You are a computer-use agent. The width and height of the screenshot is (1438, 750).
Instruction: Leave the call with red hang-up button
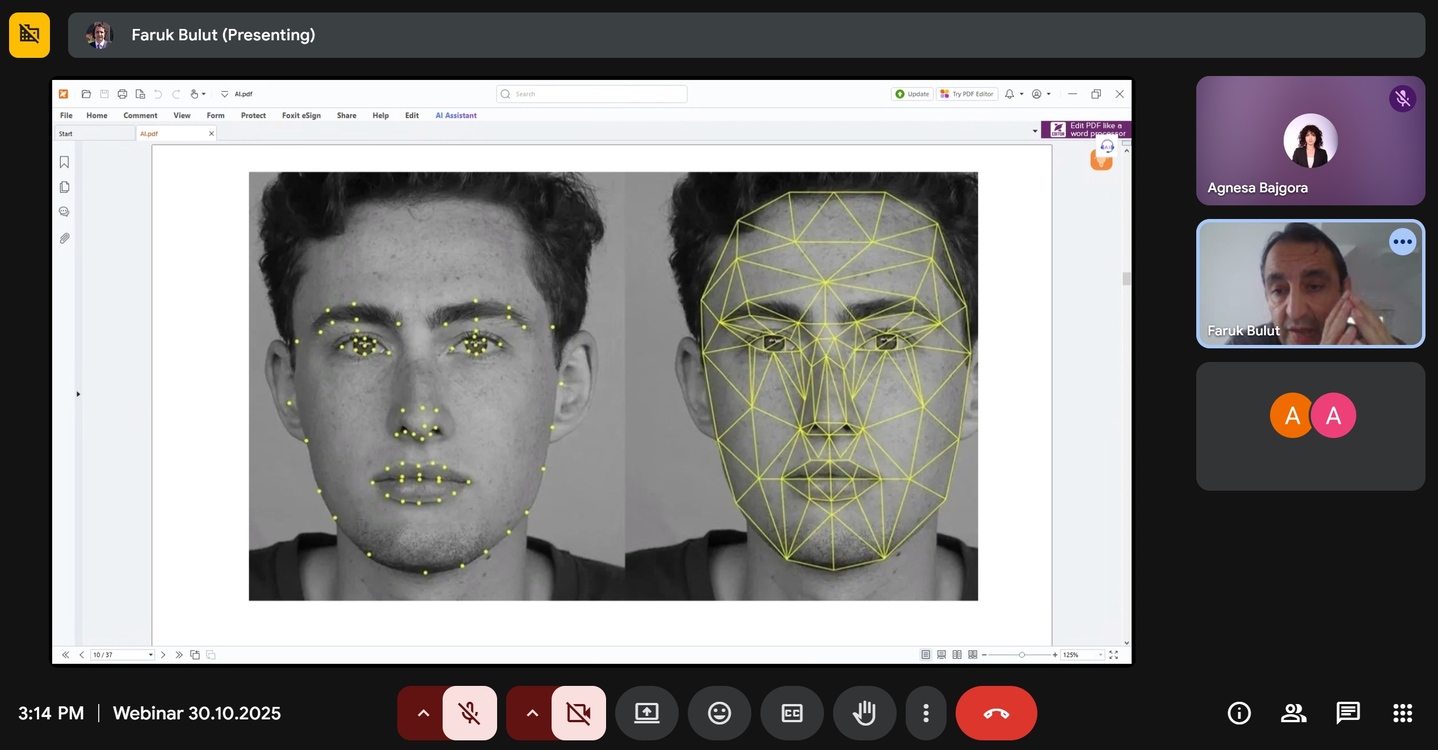point(996,713)
